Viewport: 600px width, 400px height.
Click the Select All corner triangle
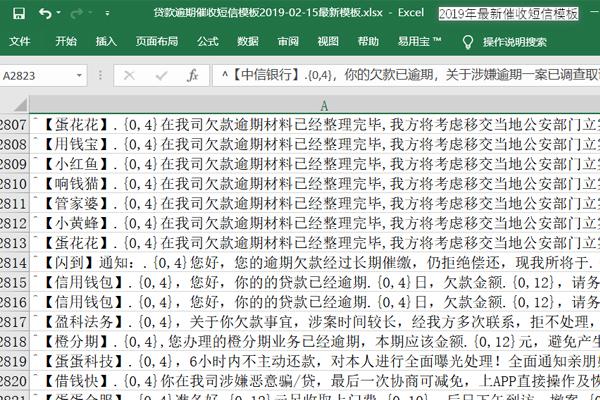[x=19, y=104]
